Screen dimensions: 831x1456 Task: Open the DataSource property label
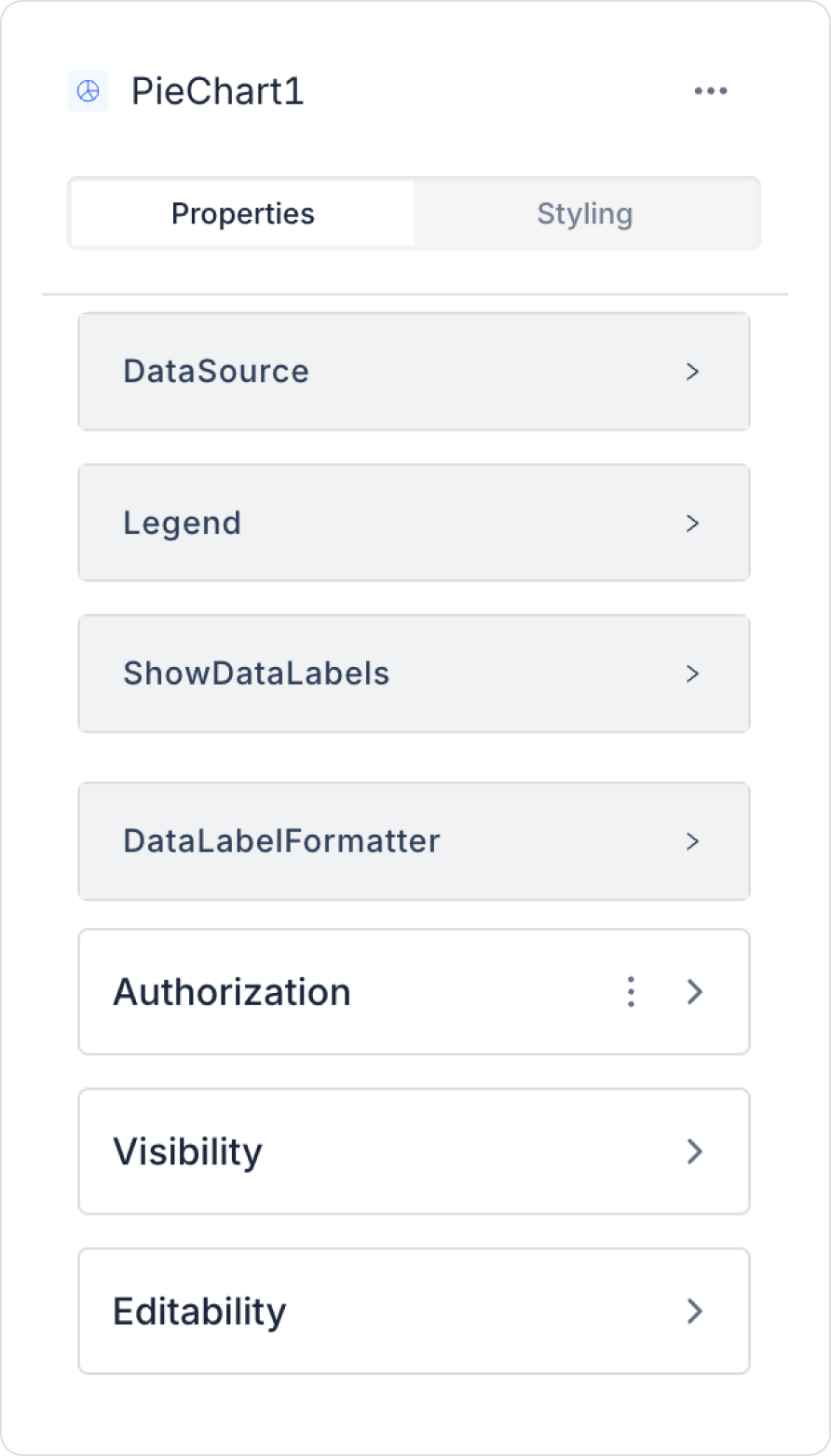[x=216, y=372]
